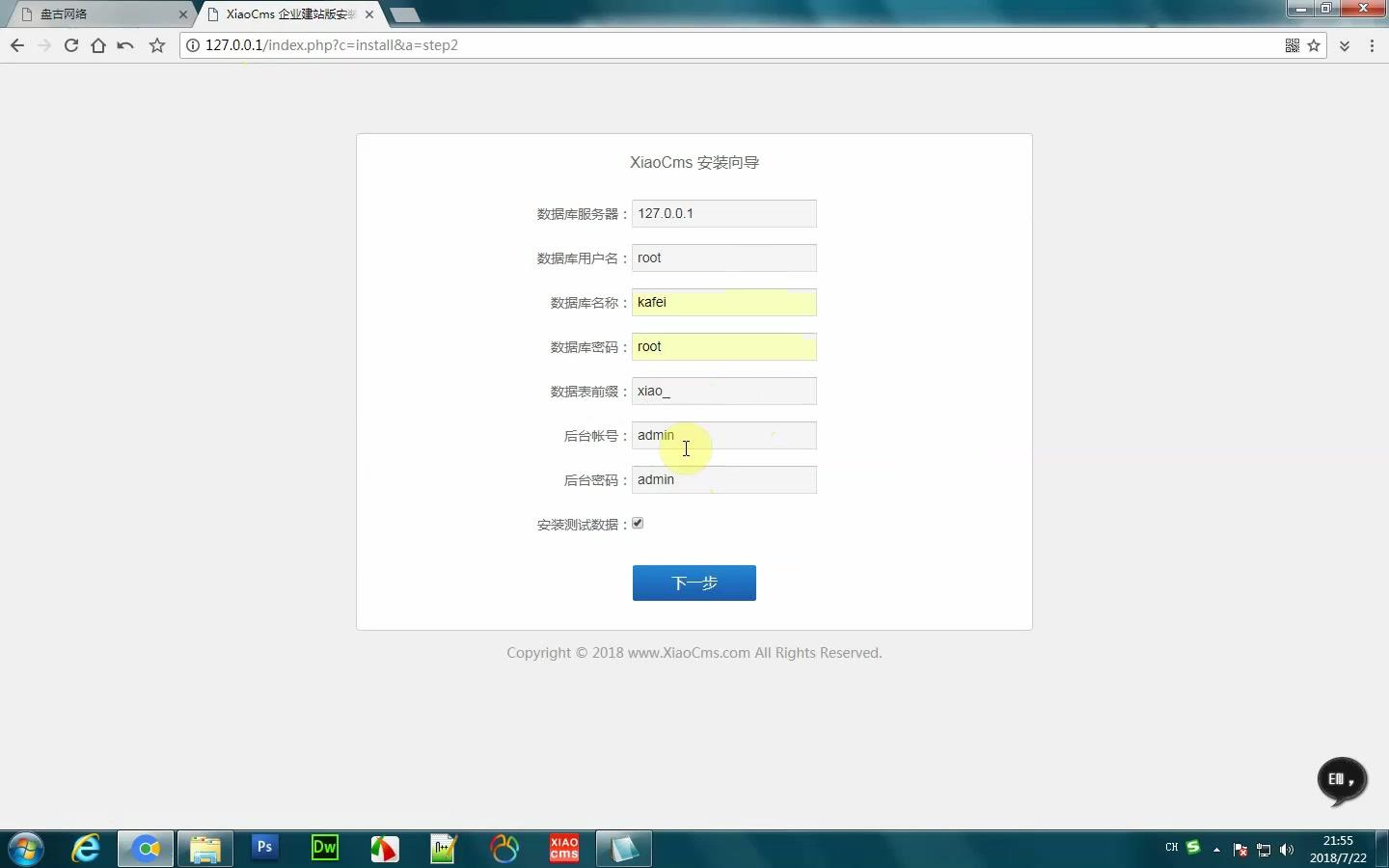Click the 数据库服务器 label

pyautogui.click(x=583, y=214)
